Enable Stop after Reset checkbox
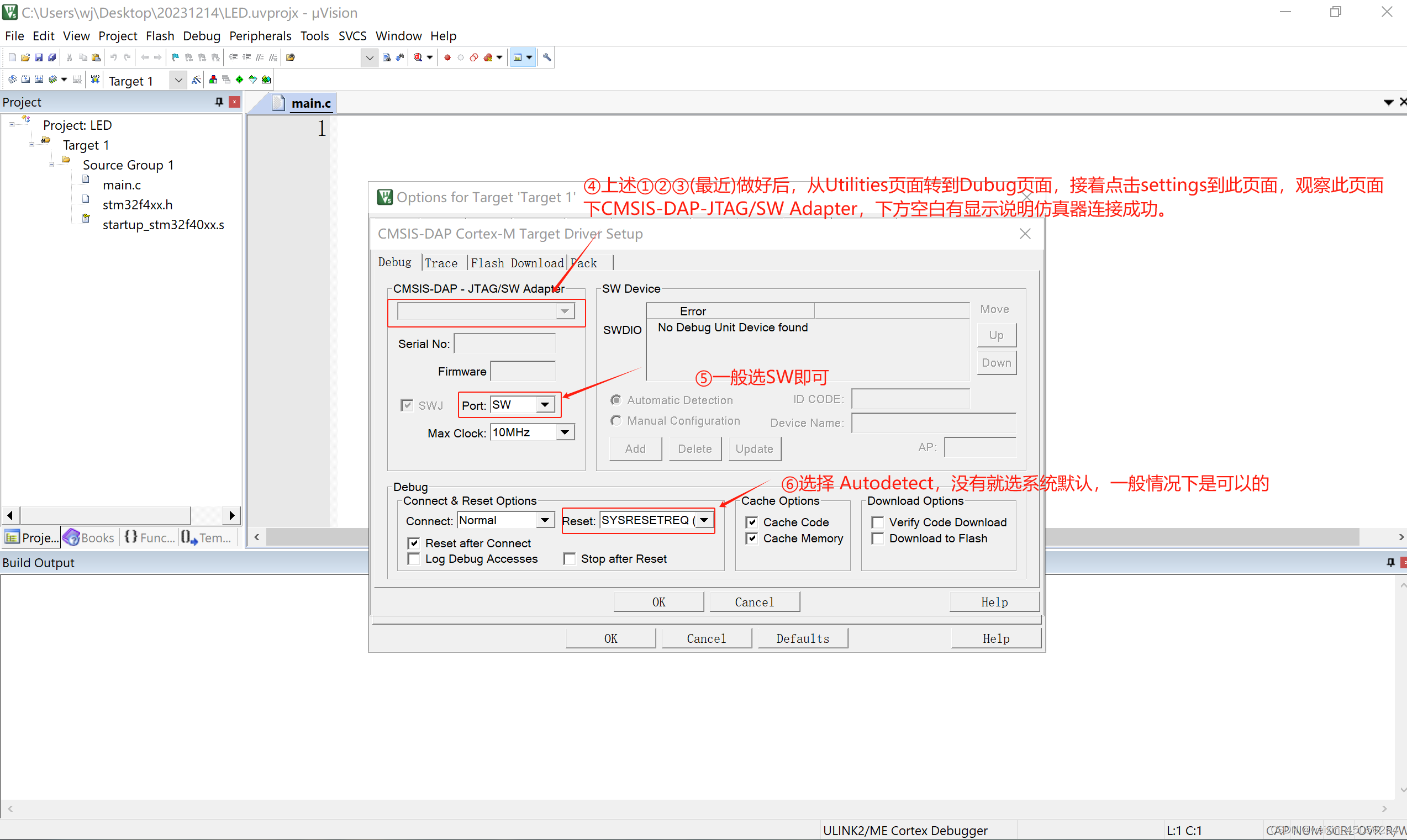 [570, 559]
